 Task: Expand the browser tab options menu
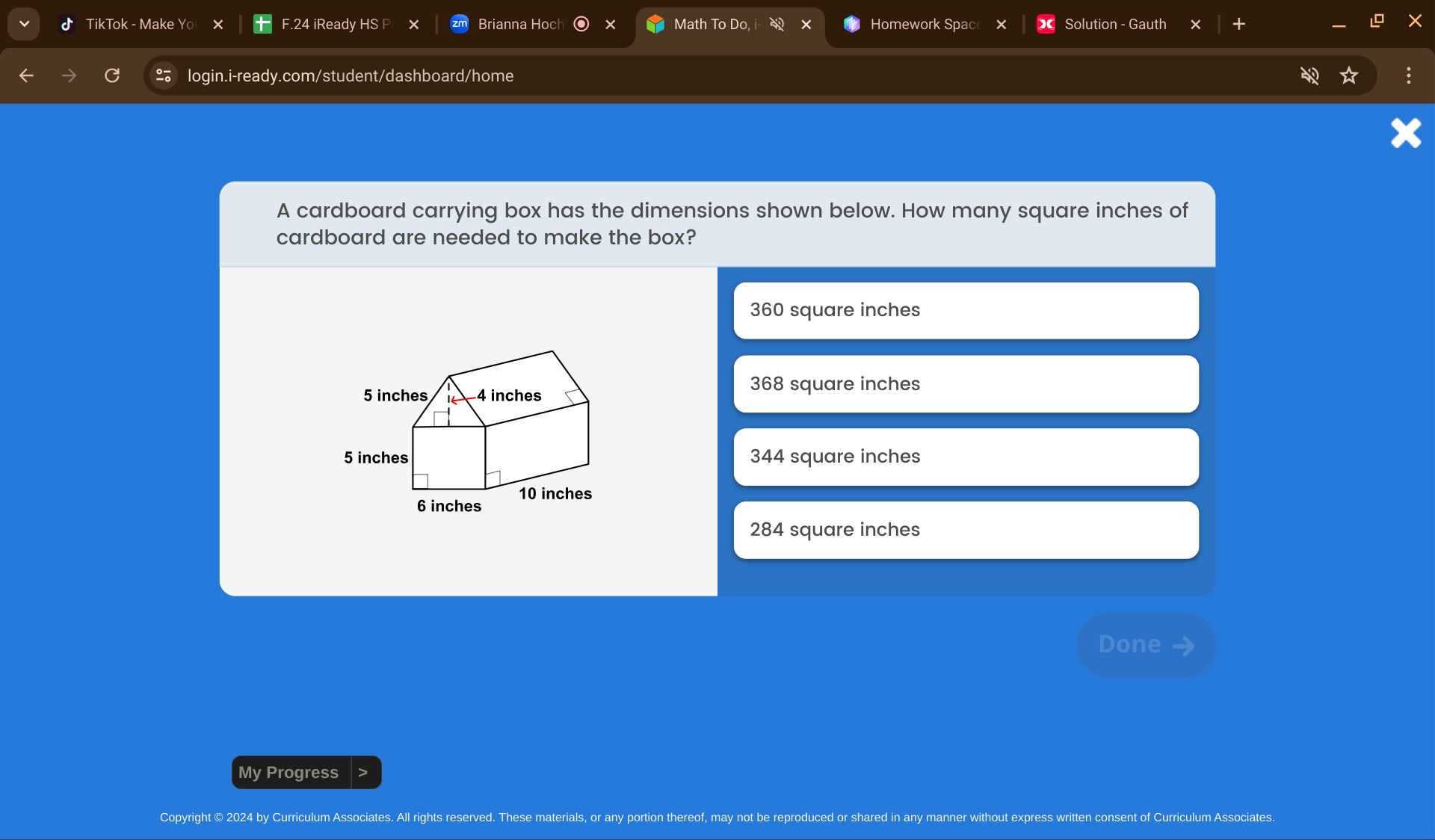(22, 23)
